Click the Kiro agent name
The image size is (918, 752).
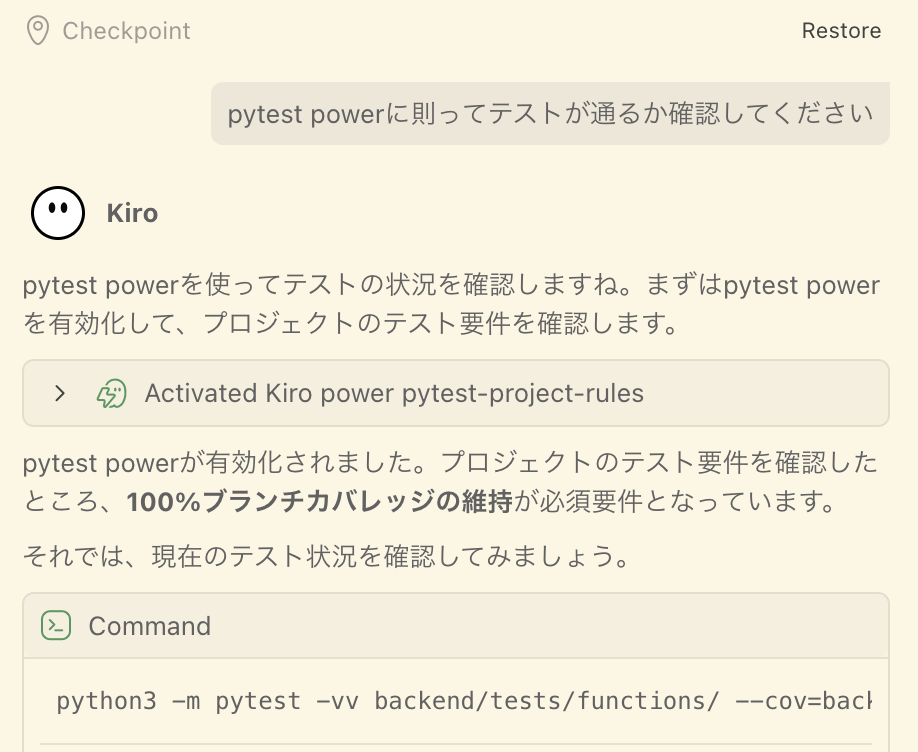(x=132, y=213)
